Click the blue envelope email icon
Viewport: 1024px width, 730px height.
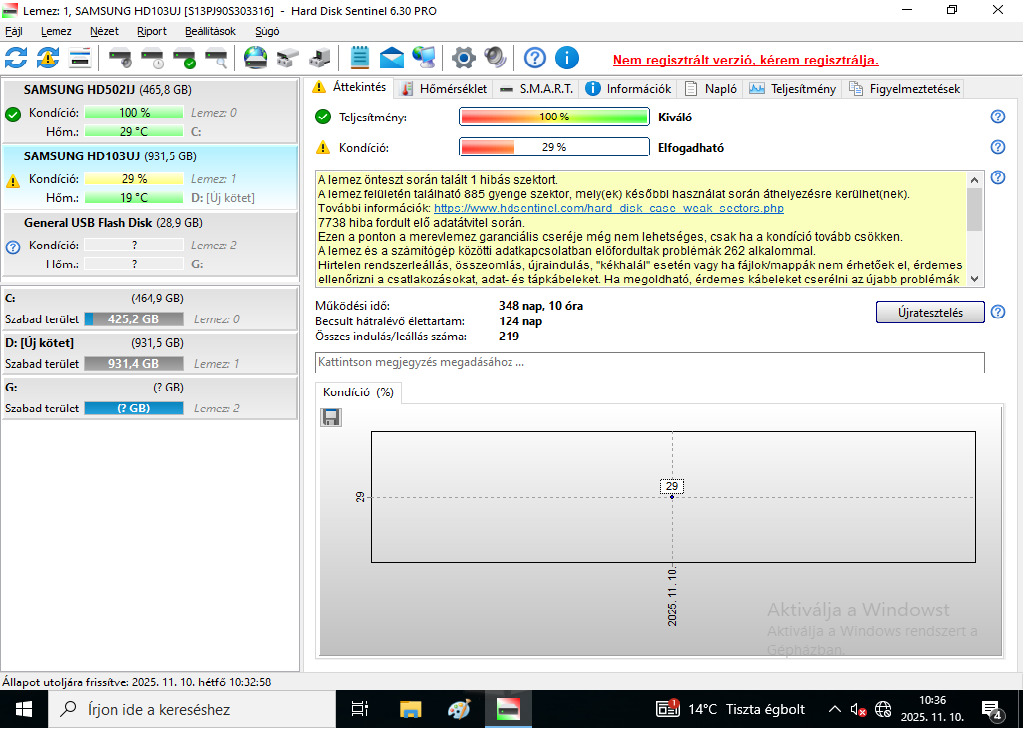click(x=392, y=58)
